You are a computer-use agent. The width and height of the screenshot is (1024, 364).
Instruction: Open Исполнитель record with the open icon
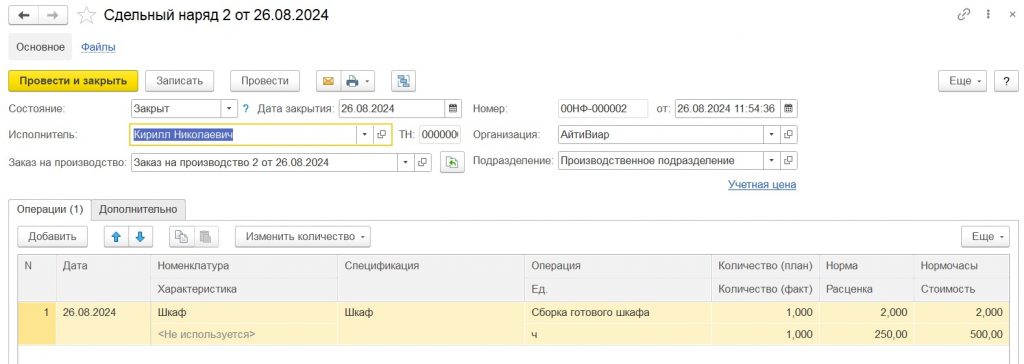pyautogui.click(x=382, y=135)
